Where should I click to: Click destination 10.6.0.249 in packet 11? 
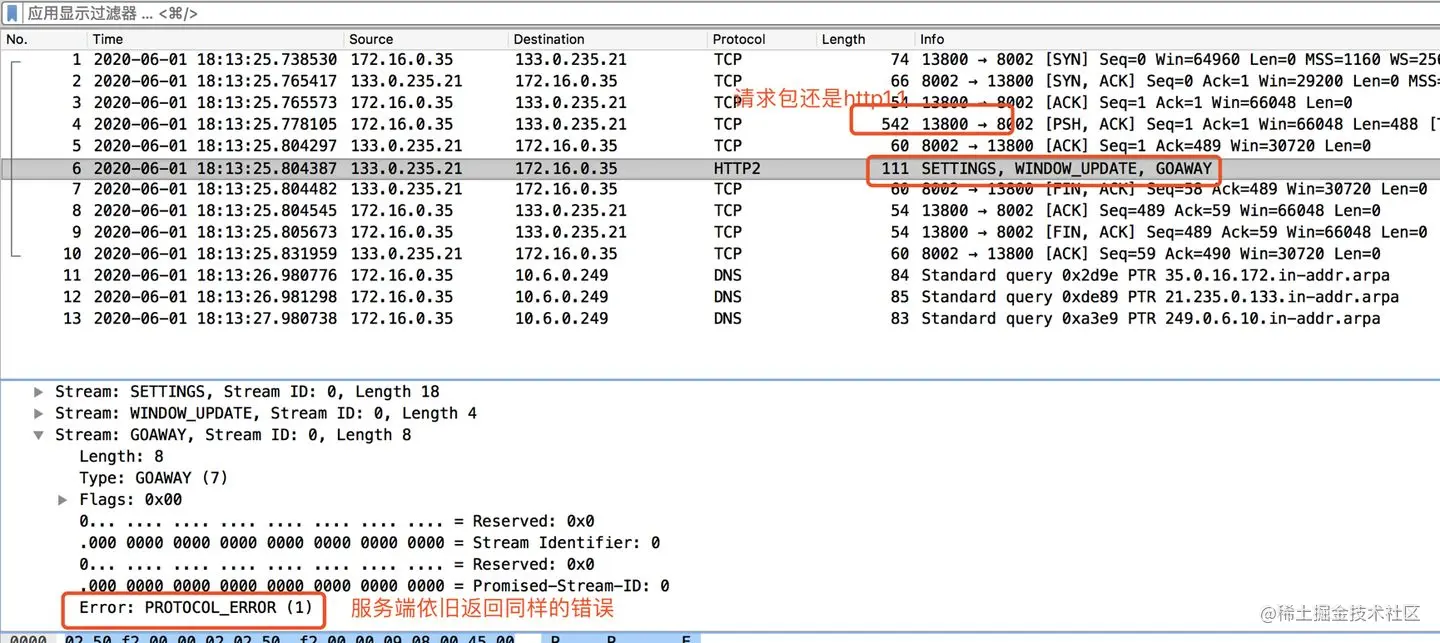tap(562, 275)
